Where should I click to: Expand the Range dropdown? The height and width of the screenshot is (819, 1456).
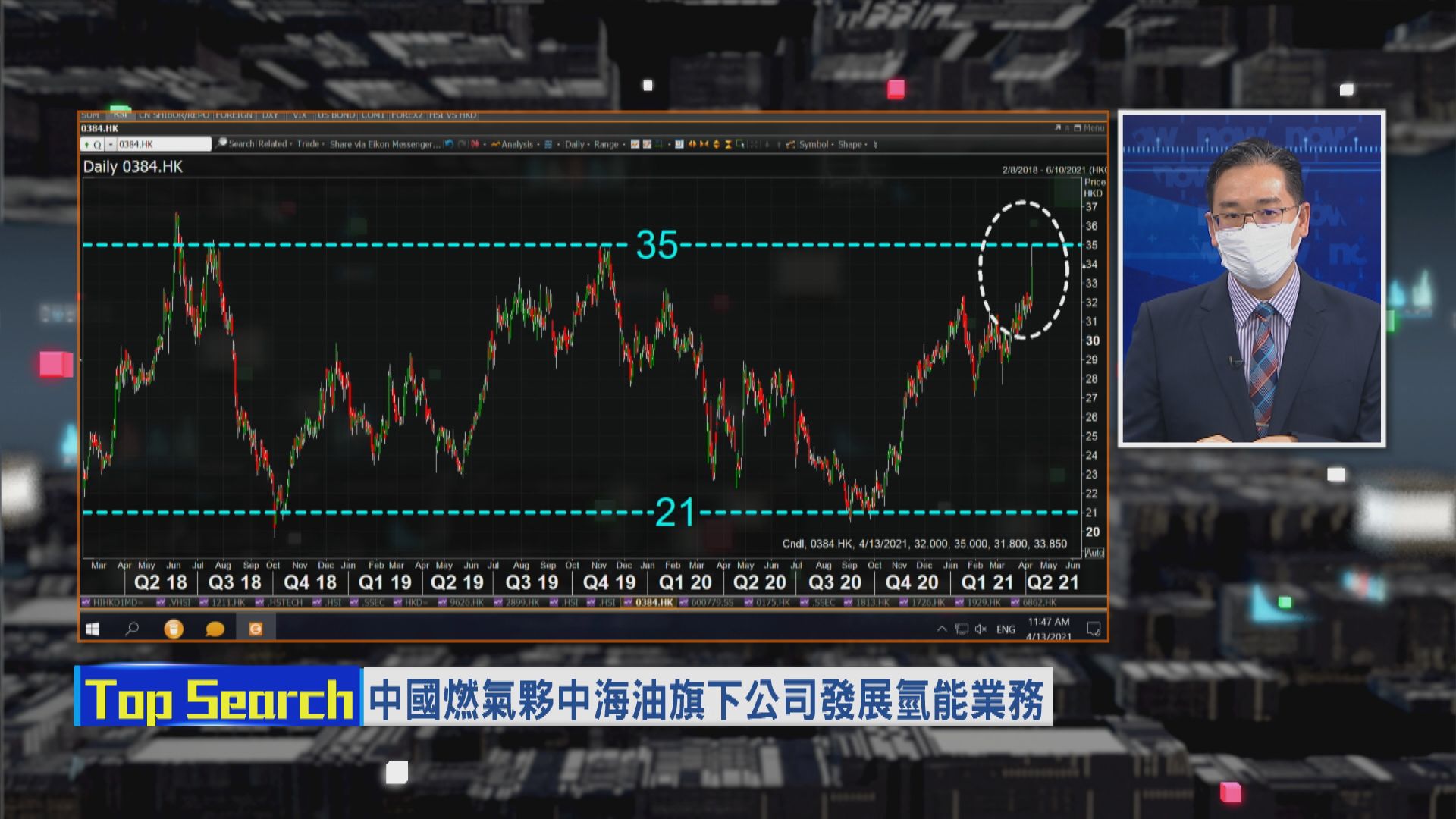point(608,144)
